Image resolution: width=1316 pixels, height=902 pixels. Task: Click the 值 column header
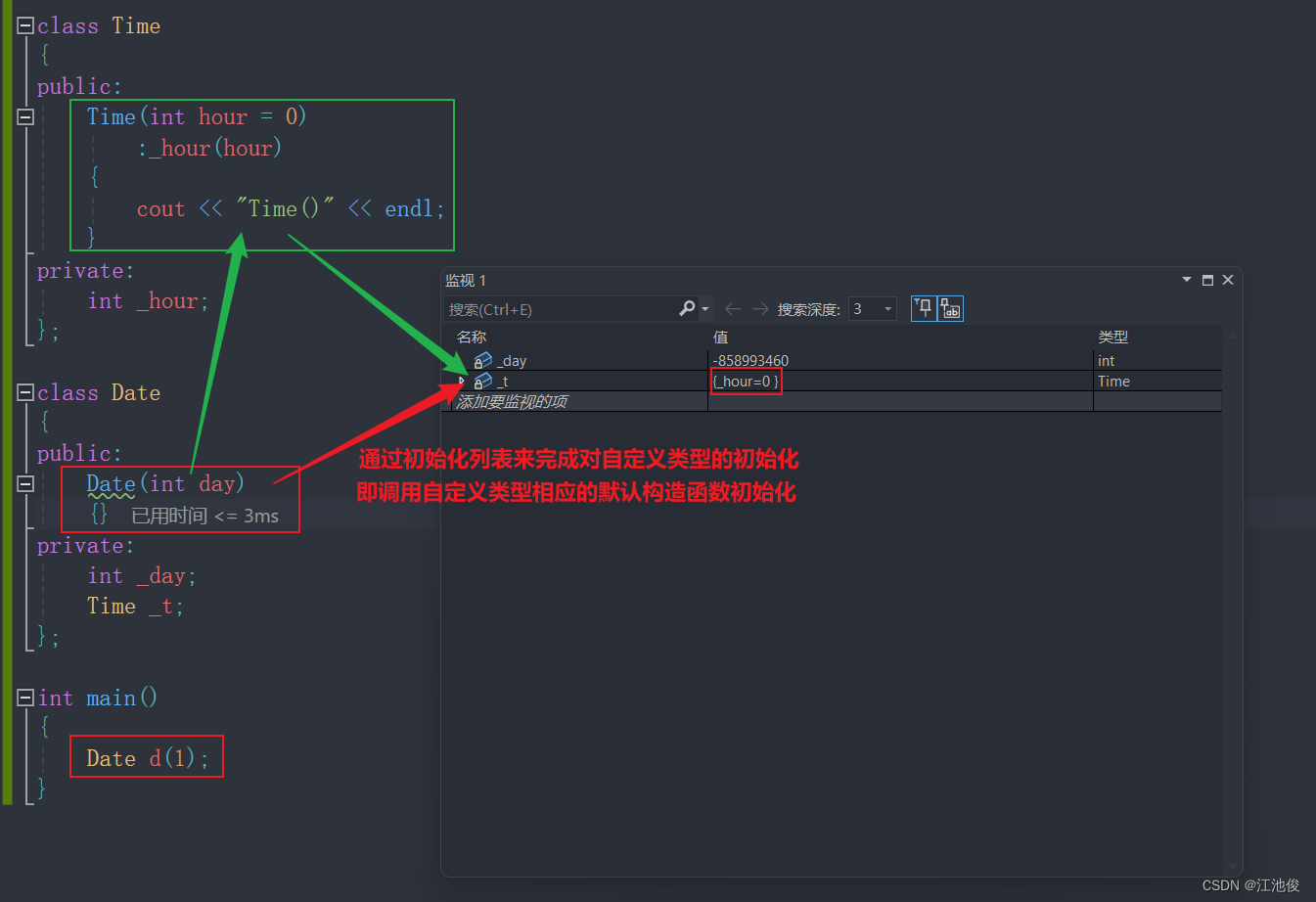click(720, 337)
